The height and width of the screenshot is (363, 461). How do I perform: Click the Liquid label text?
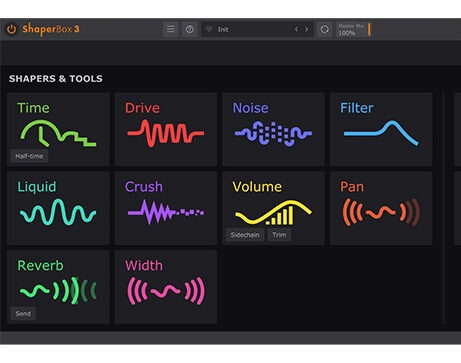pos(37,187)
